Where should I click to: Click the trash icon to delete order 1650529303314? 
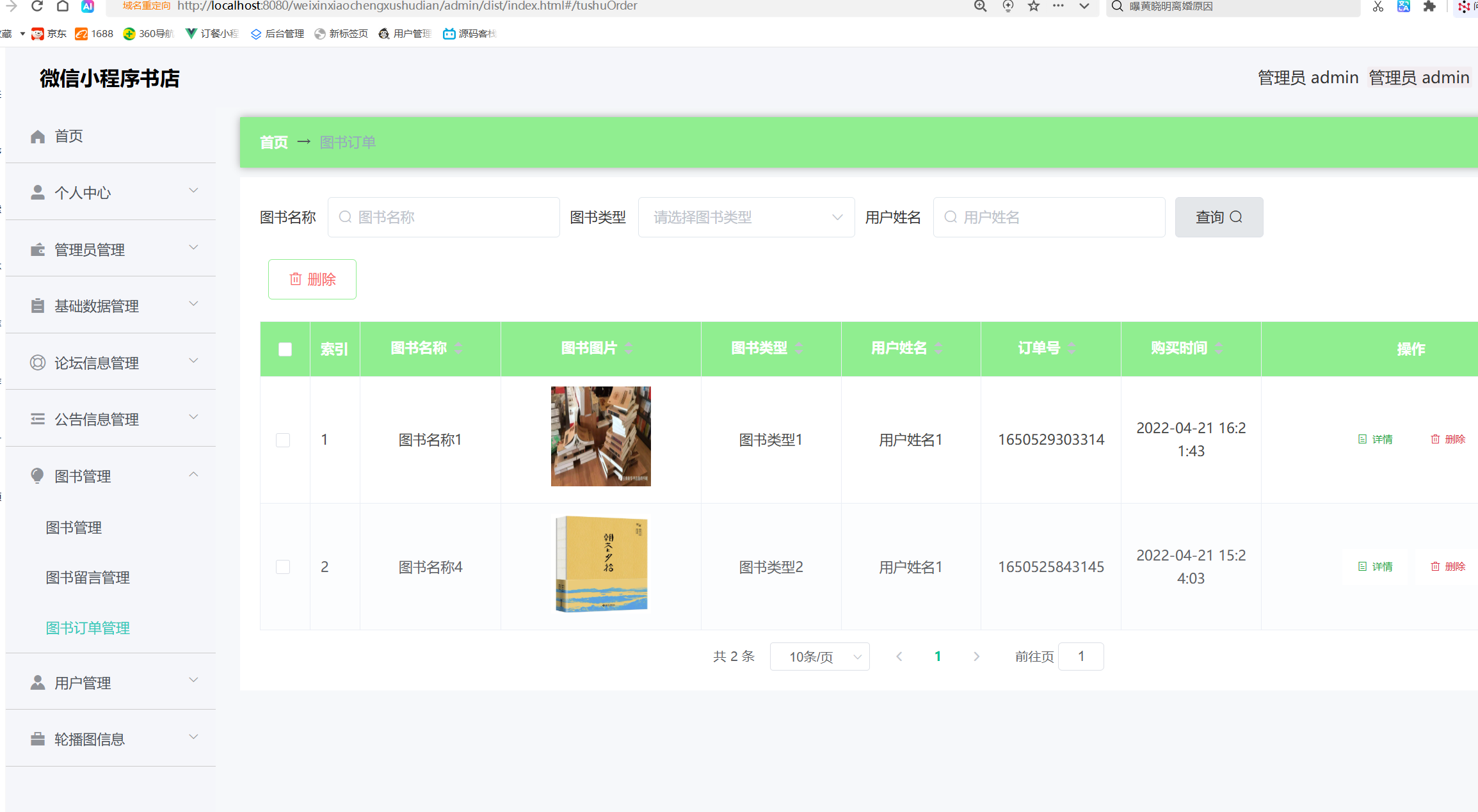1436,439
